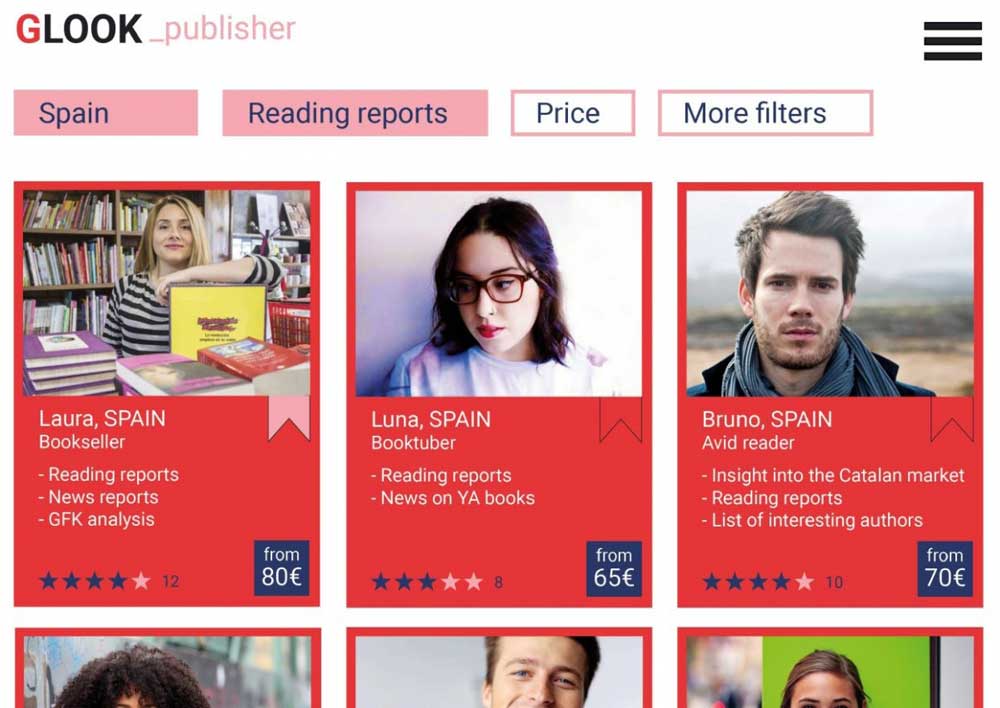Toggle the bookmark on Laura's card
Viewport: 1000px width, 708px height.
pos(289,418)
